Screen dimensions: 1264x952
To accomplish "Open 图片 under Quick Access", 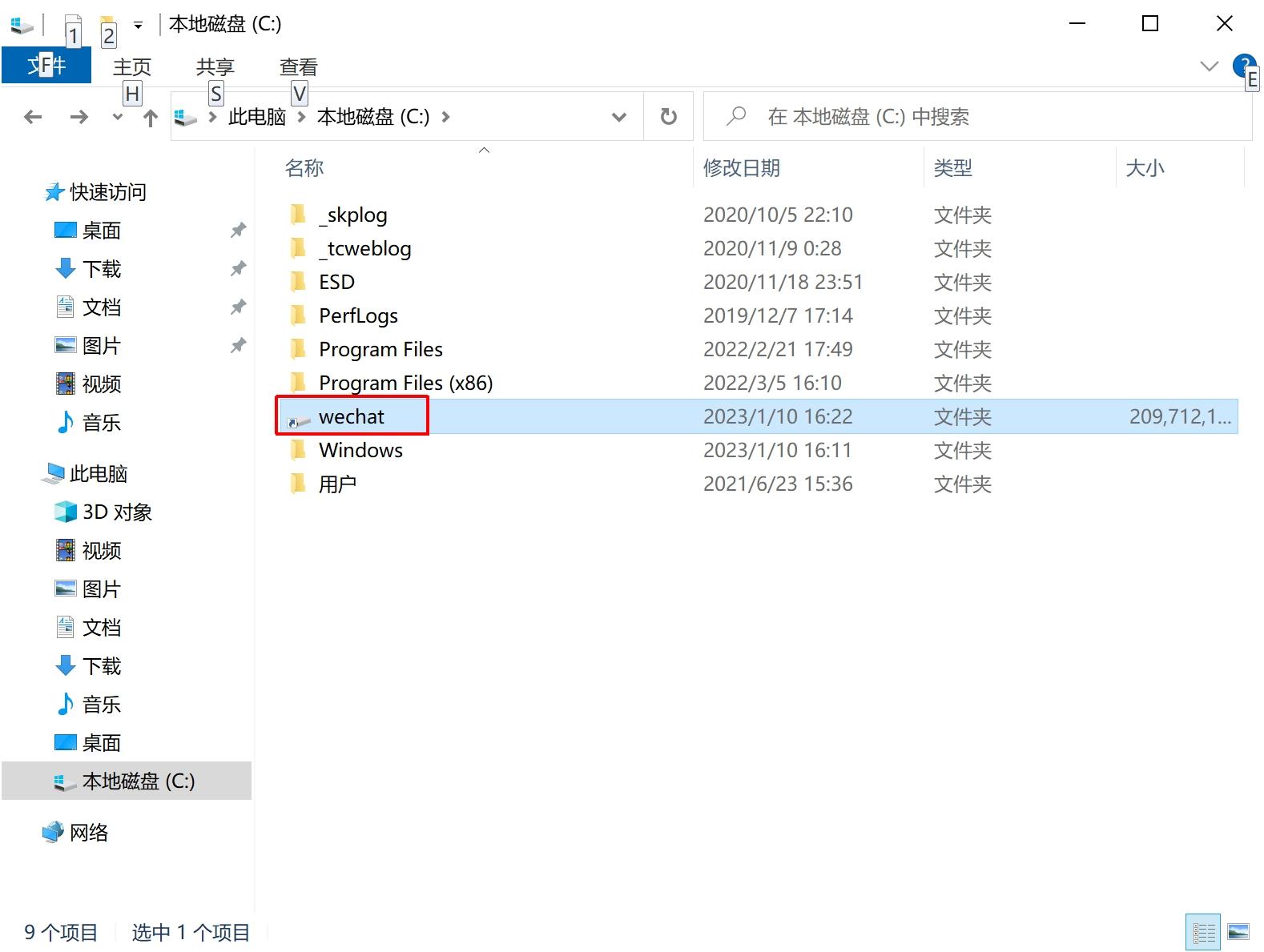I will 101,346.
